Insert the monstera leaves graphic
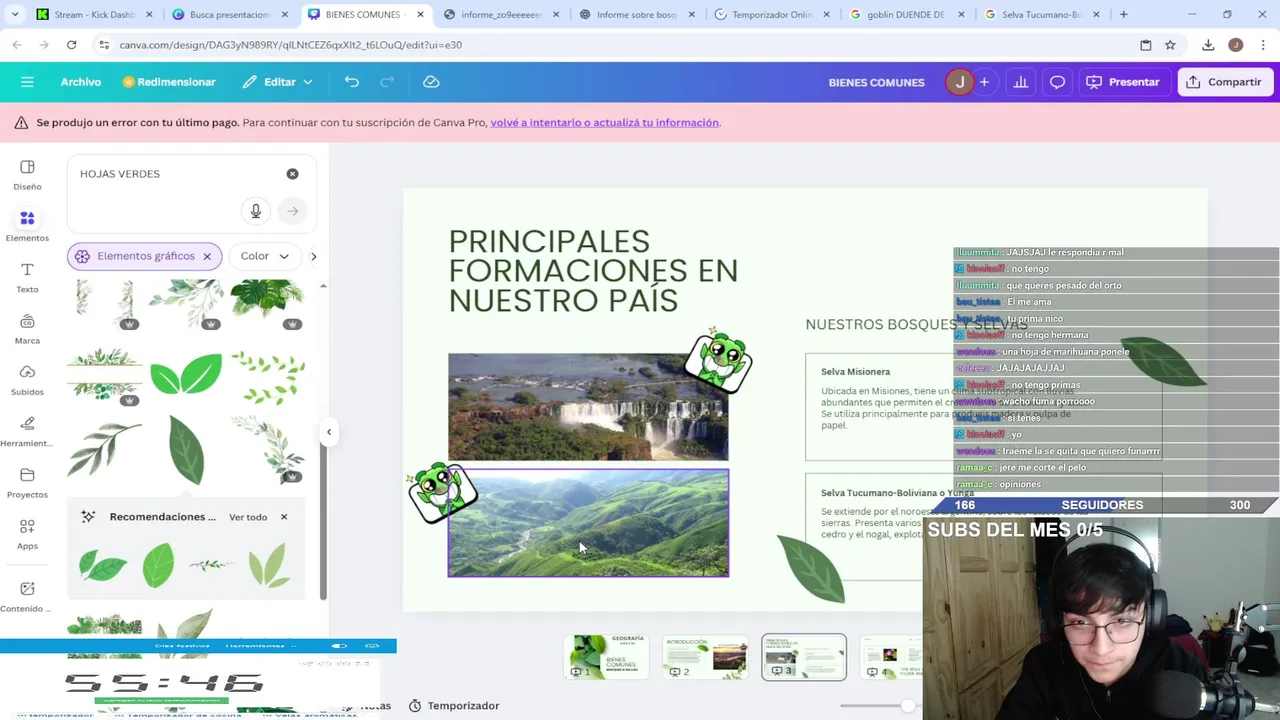Image resolution: width=1280 pixels, height=720 pixels. click(x=267, y=300)
